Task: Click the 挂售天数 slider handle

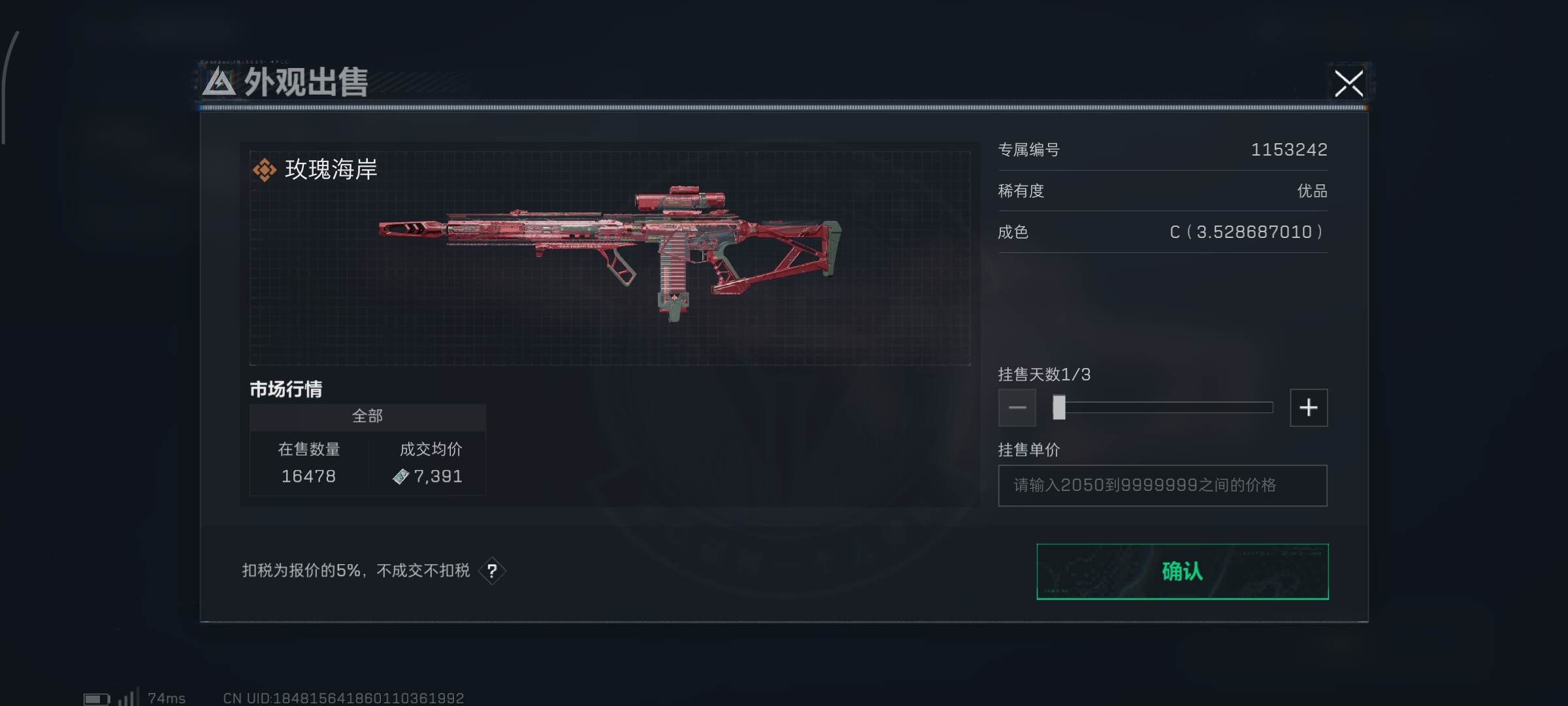Action: (x=1059, y=407)
